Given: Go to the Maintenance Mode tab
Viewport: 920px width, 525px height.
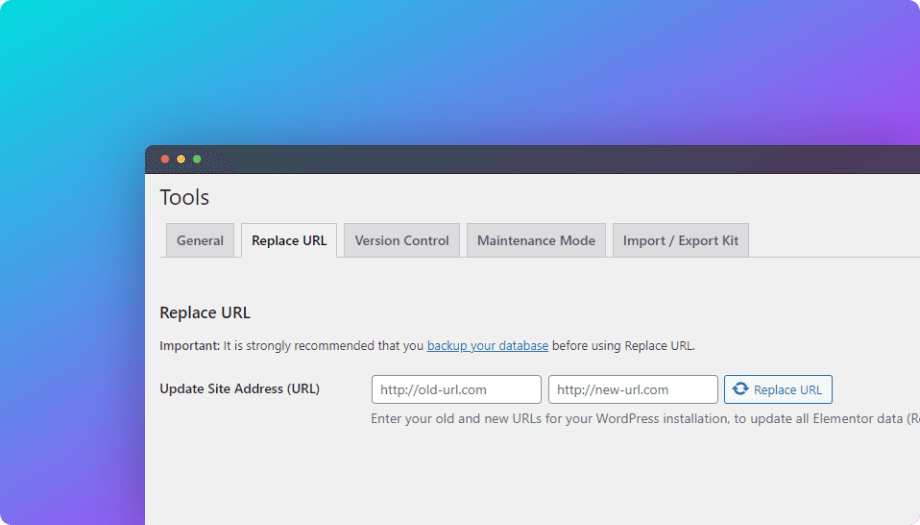Looking at the screenshot, I should 536,241.
